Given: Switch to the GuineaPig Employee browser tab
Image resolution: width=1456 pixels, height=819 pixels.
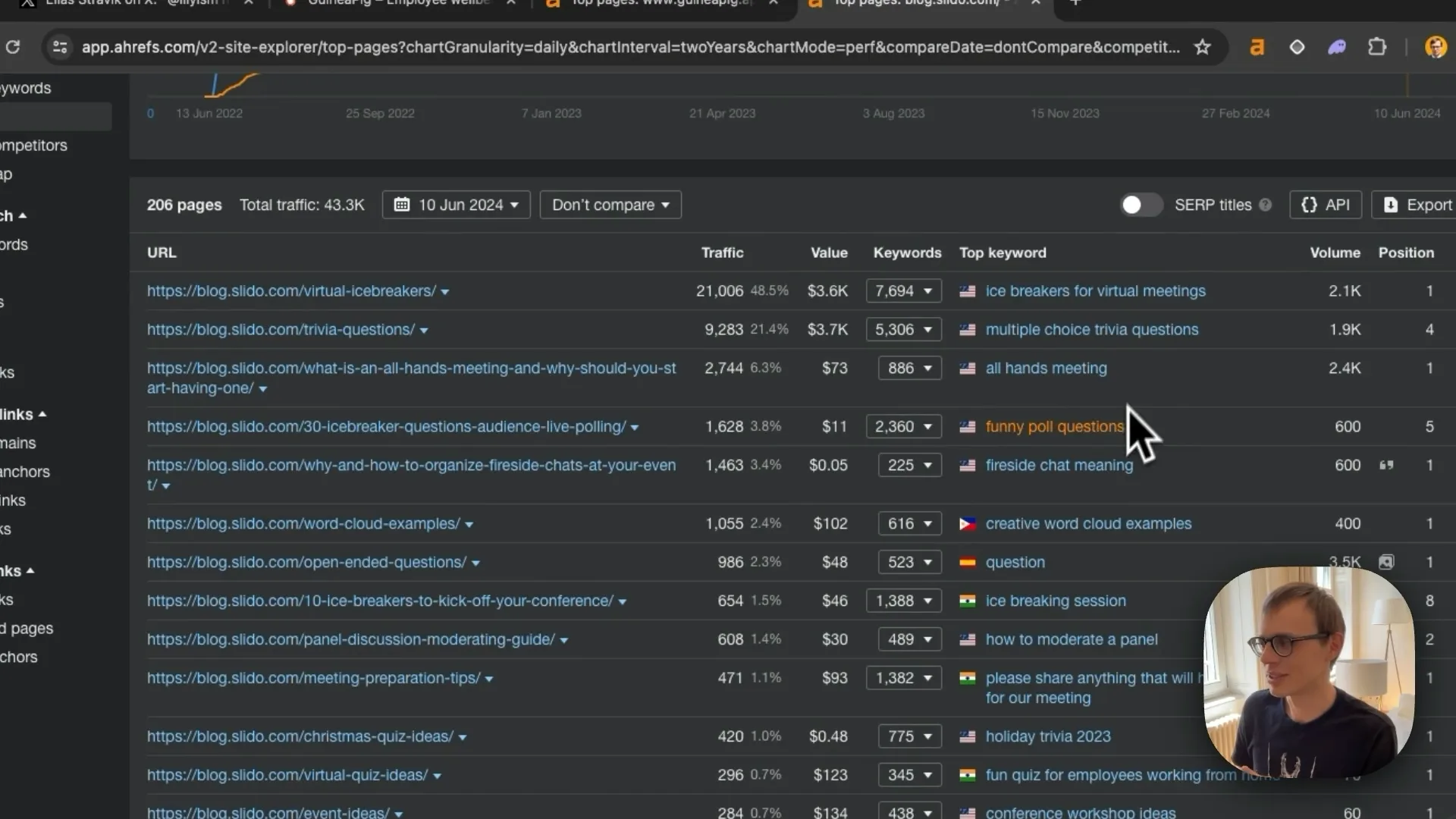Looking at the screenshot, I should tap(398, 3).
